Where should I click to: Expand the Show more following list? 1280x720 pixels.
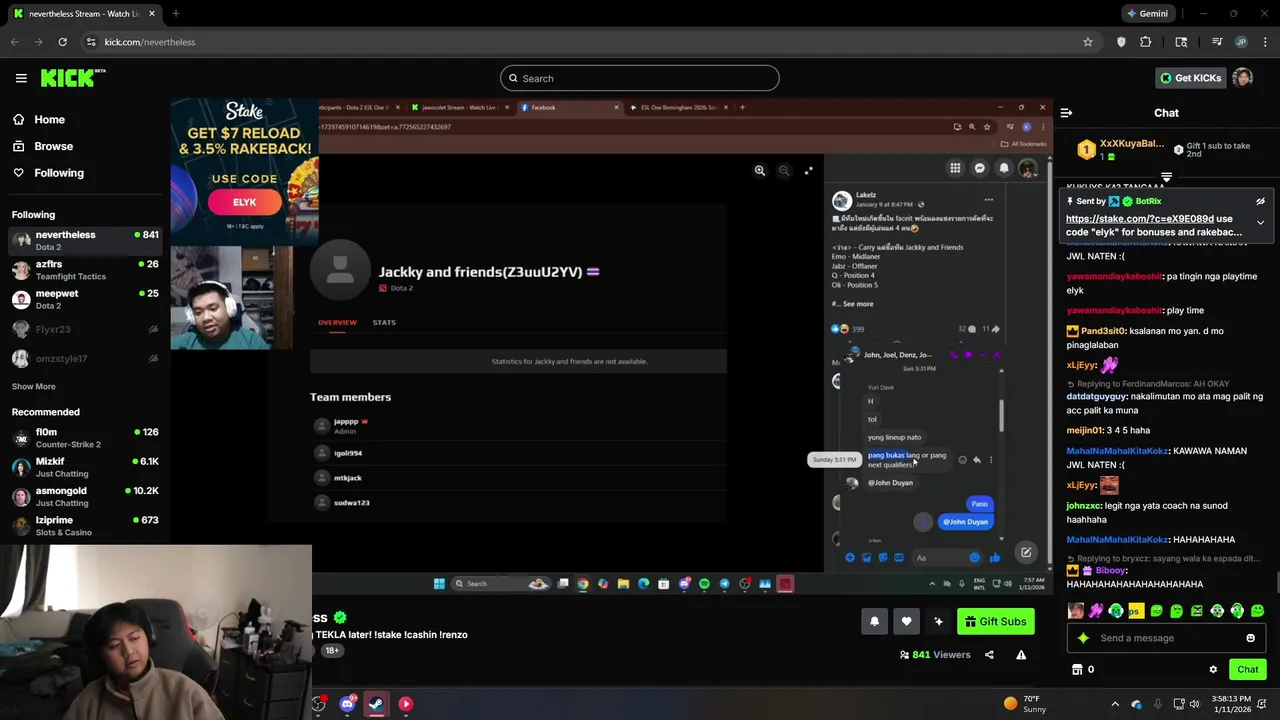click(34, 386)
